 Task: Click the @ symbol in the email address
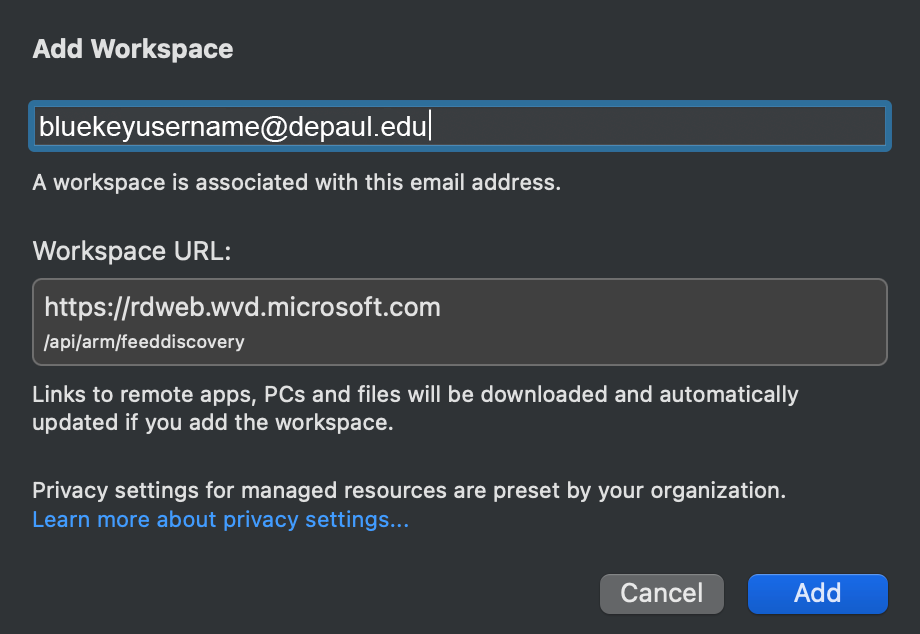coord(273,127)
